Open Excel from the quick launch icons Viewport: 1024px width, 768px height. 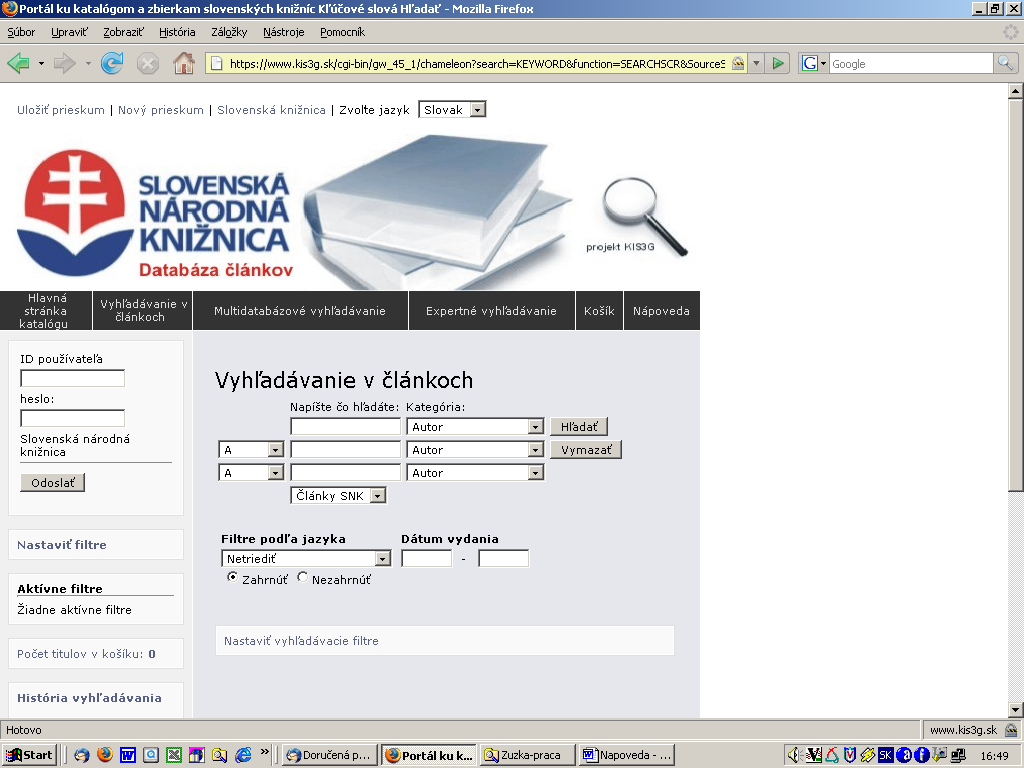174,755
